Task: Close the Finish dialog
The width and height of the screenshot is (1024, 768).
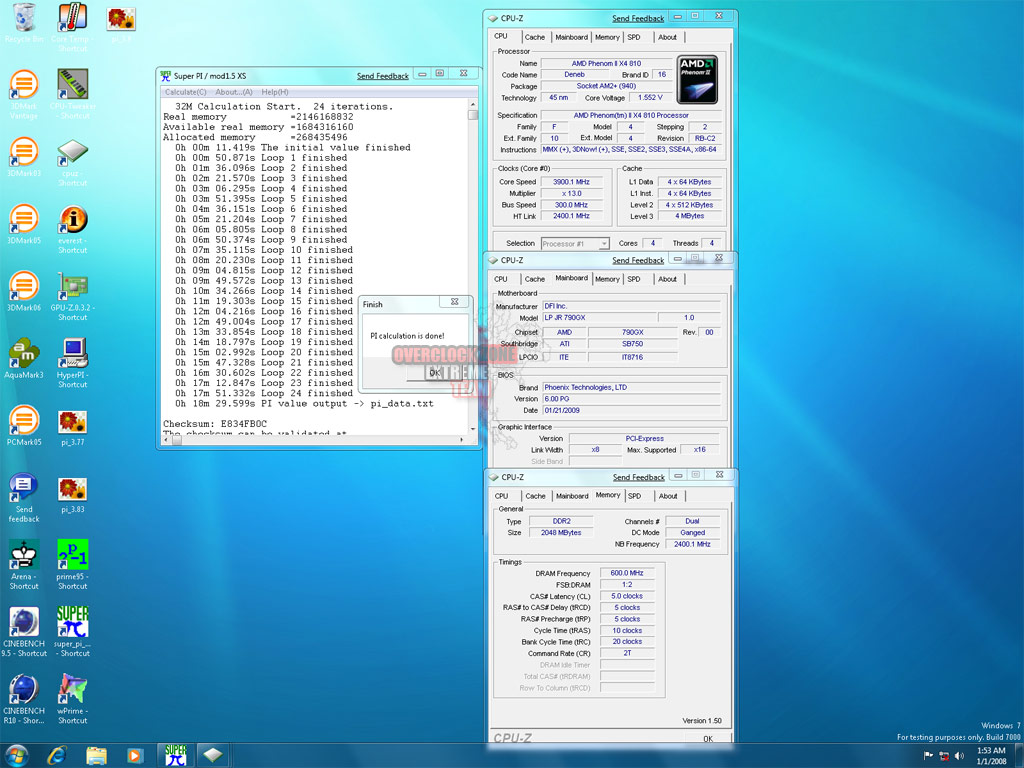Action: (455, 302)
